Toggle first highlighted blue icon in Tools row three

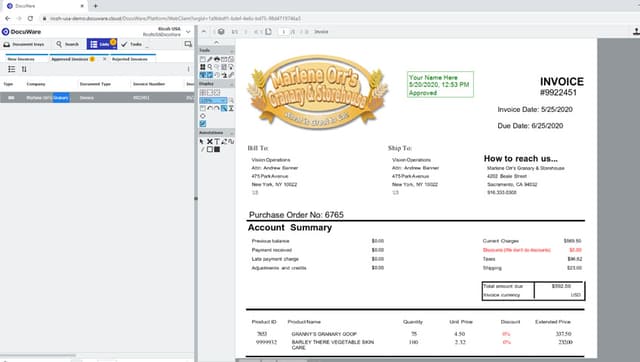tap(202, 75)
